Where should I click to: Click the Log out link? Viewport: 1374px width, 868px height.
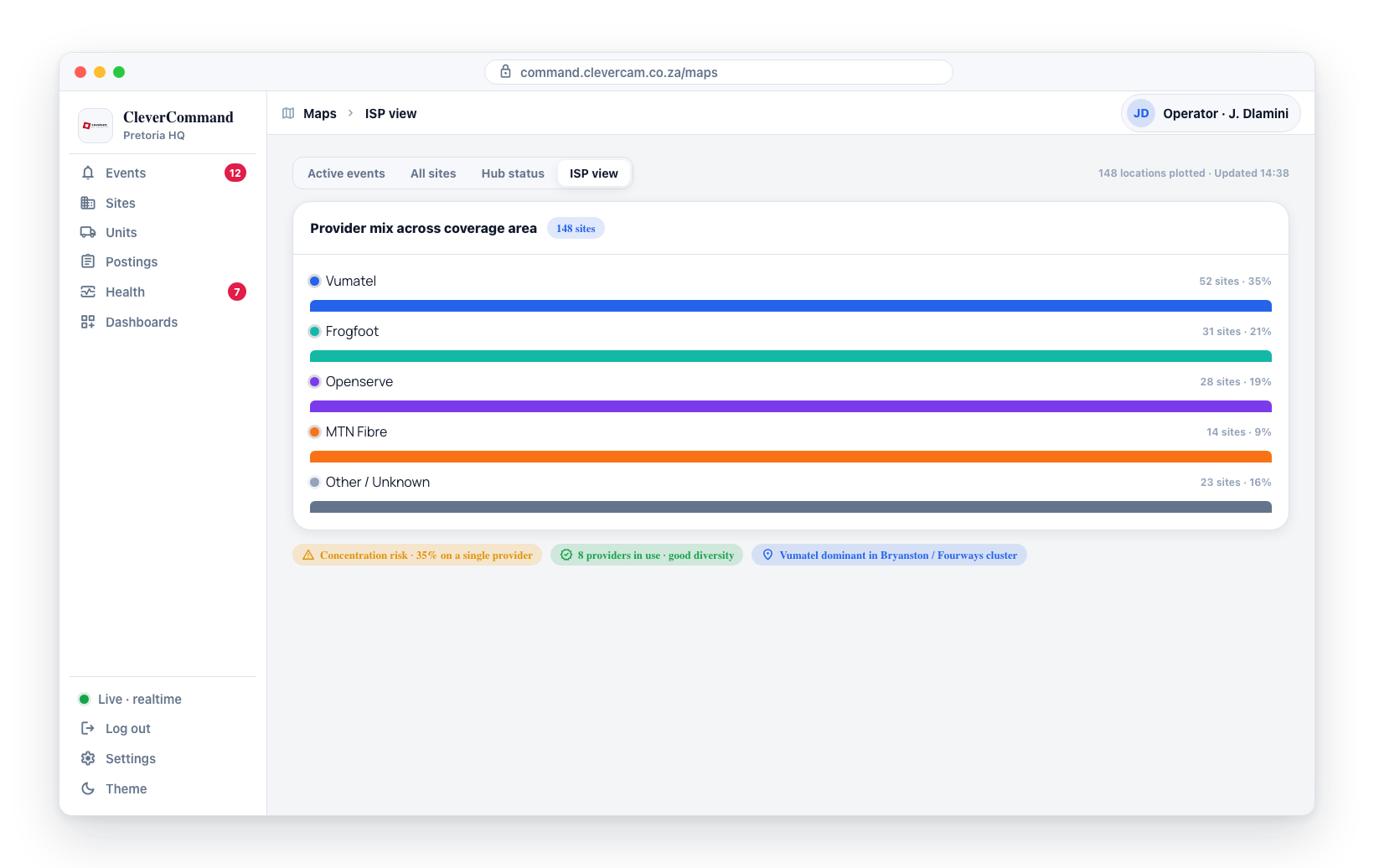point(163,728)
